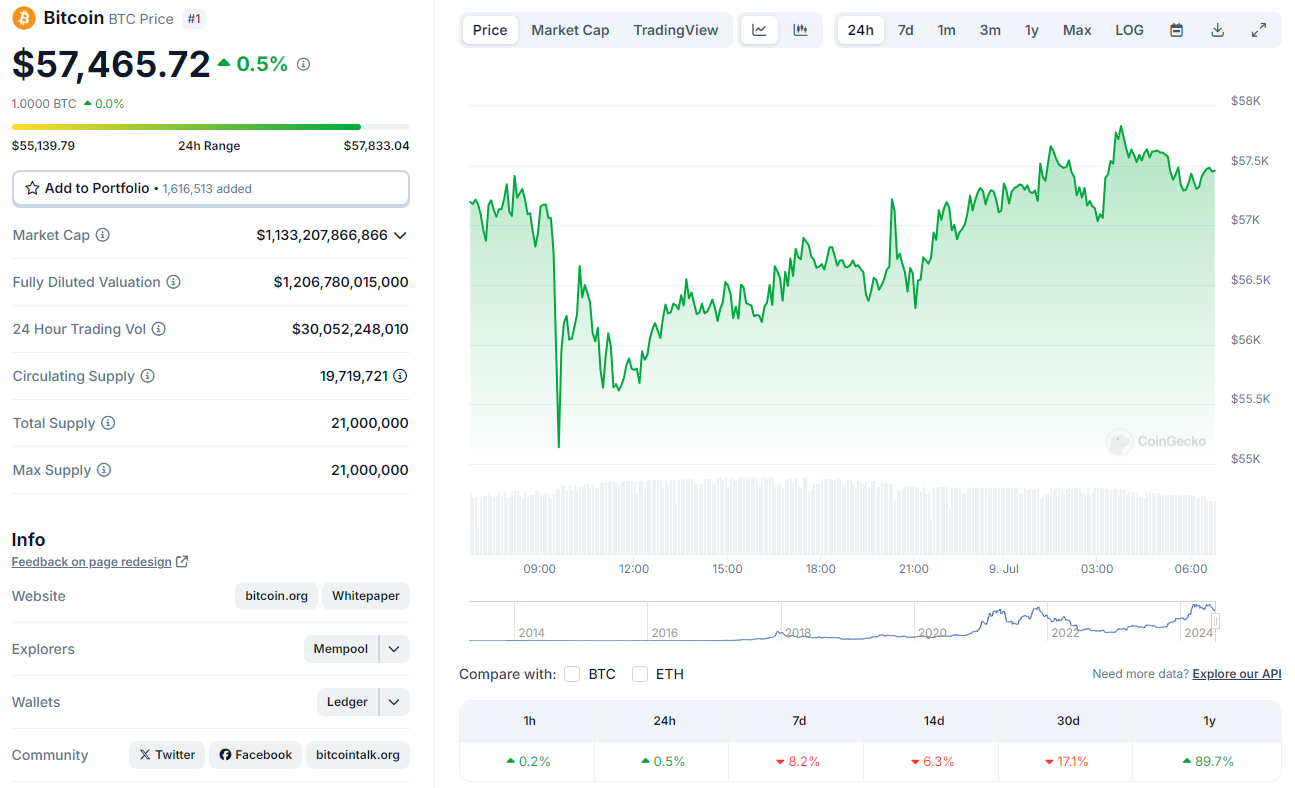Show the Circulating Supply label info icon
The height and width of the screenshot is (788, 1295).
pyautogui.click(x=147, y=376)
